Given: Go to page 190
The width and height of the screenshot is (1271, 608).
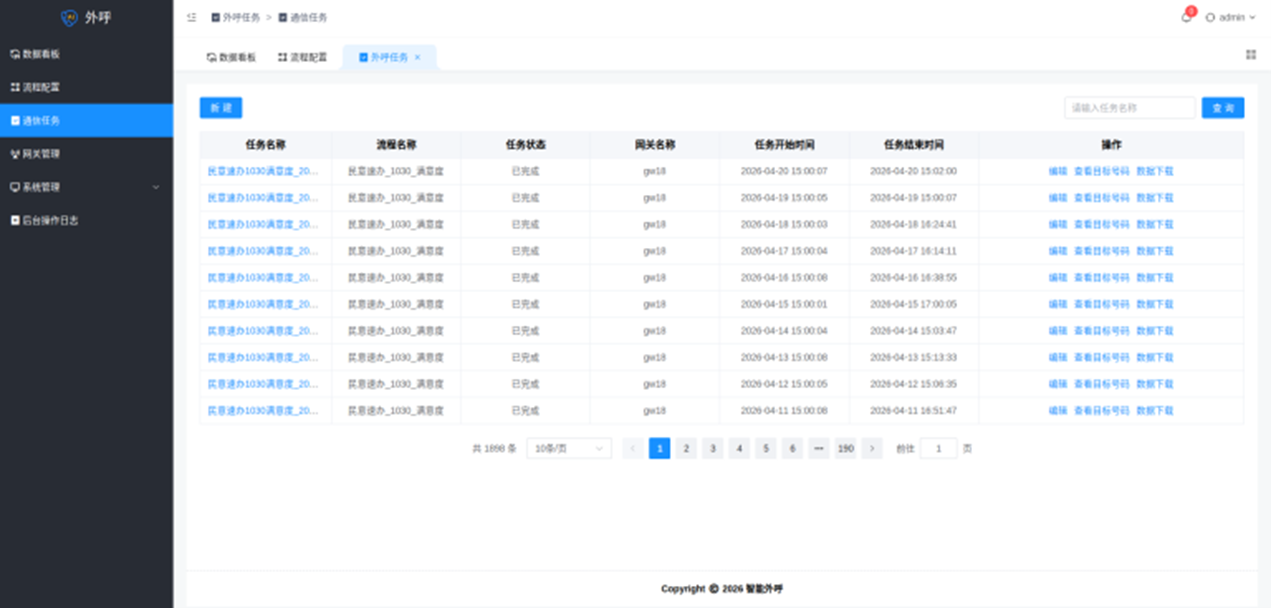Looking at the screenshot, I should (846, 449).
